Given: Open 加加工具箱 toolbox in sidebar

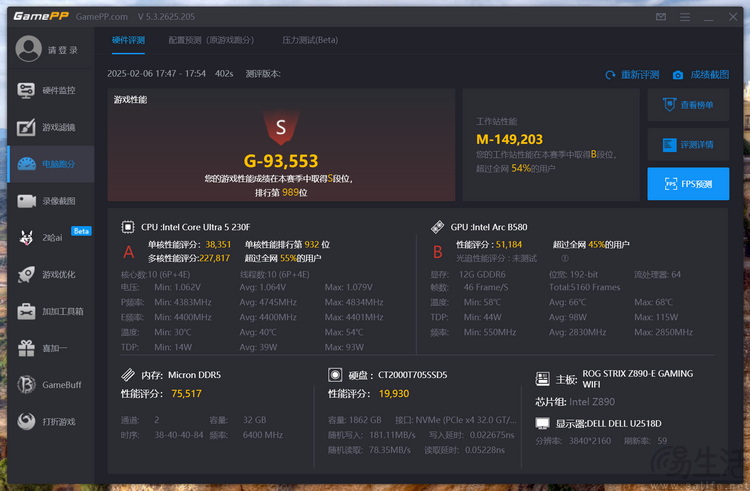Looking at the screenshot, I should click(51, 311).
